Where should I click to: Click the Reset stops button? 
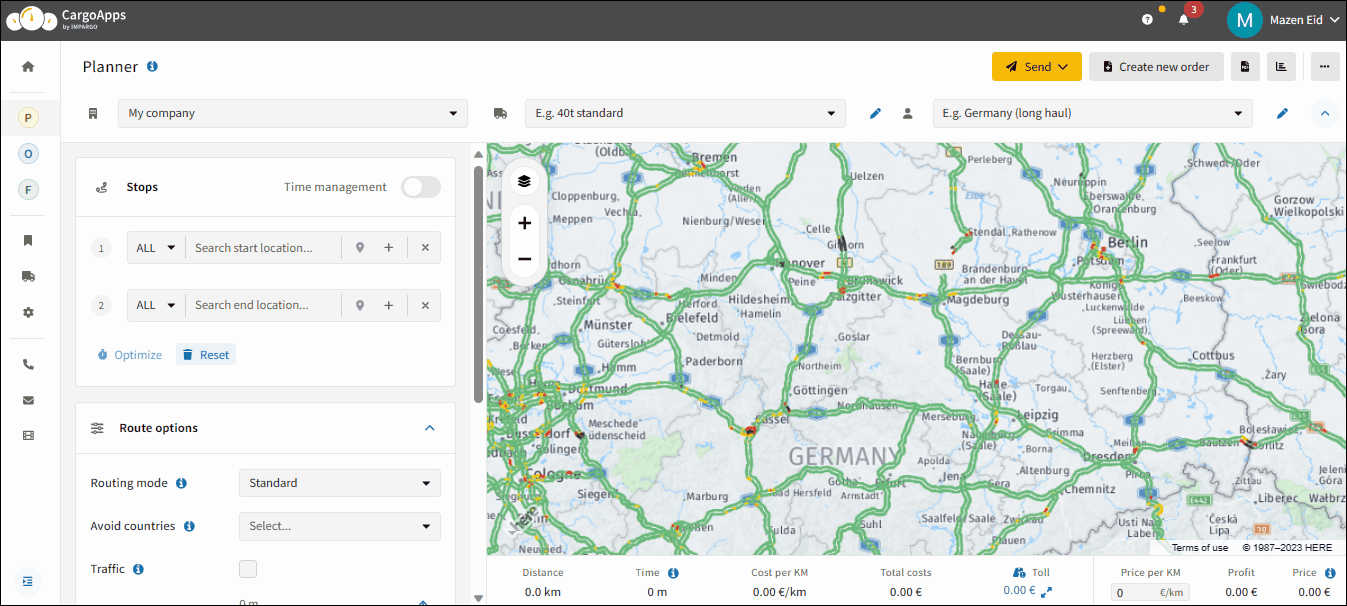coord(206,355)
